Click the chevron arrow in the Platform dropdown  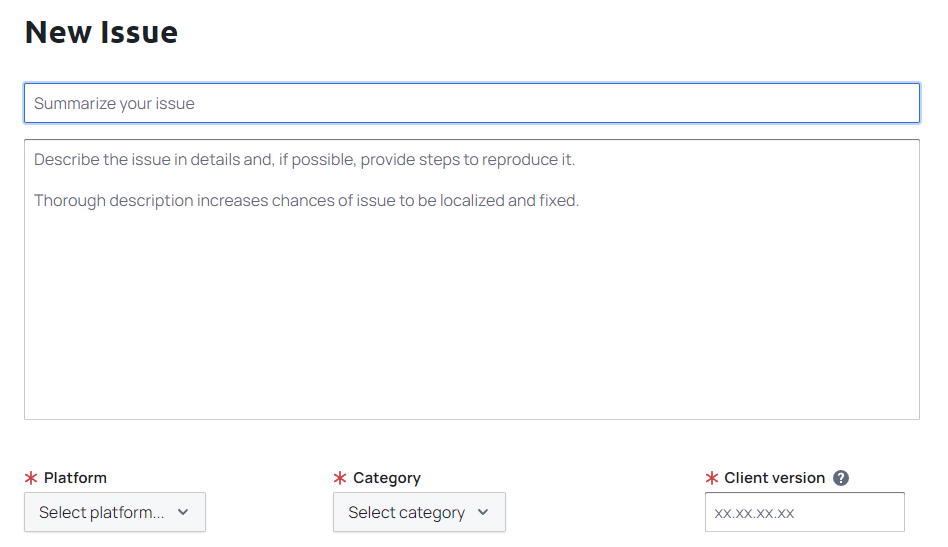[183, 512]
